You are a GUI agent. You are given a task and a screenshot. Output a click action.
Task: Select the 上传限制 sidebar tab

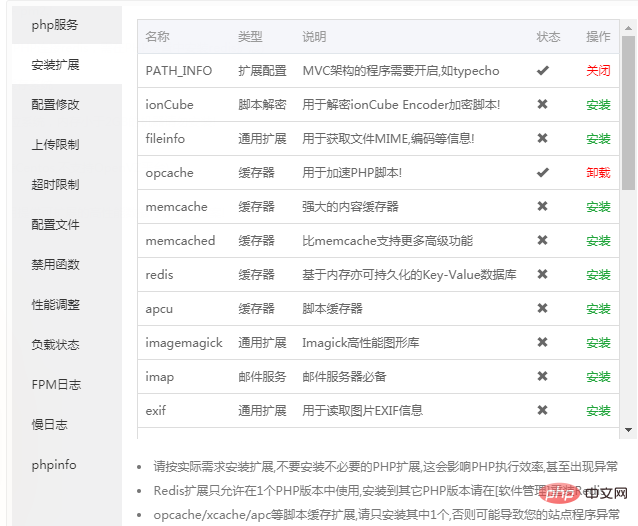[x=55, y=144]
